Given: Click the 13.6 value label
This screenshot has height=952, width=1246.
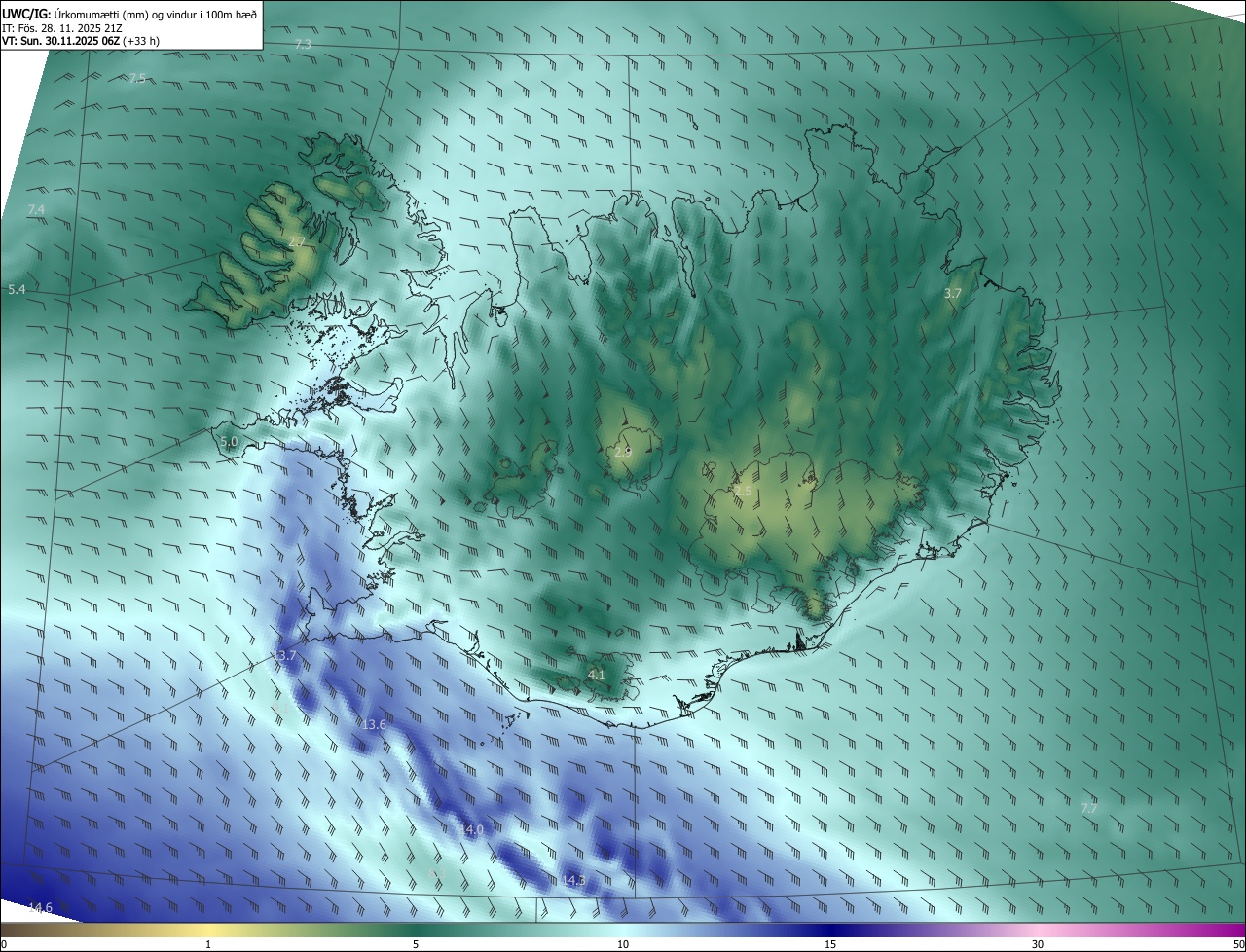Looking at the screenshot, I should [x=374, y=725].
